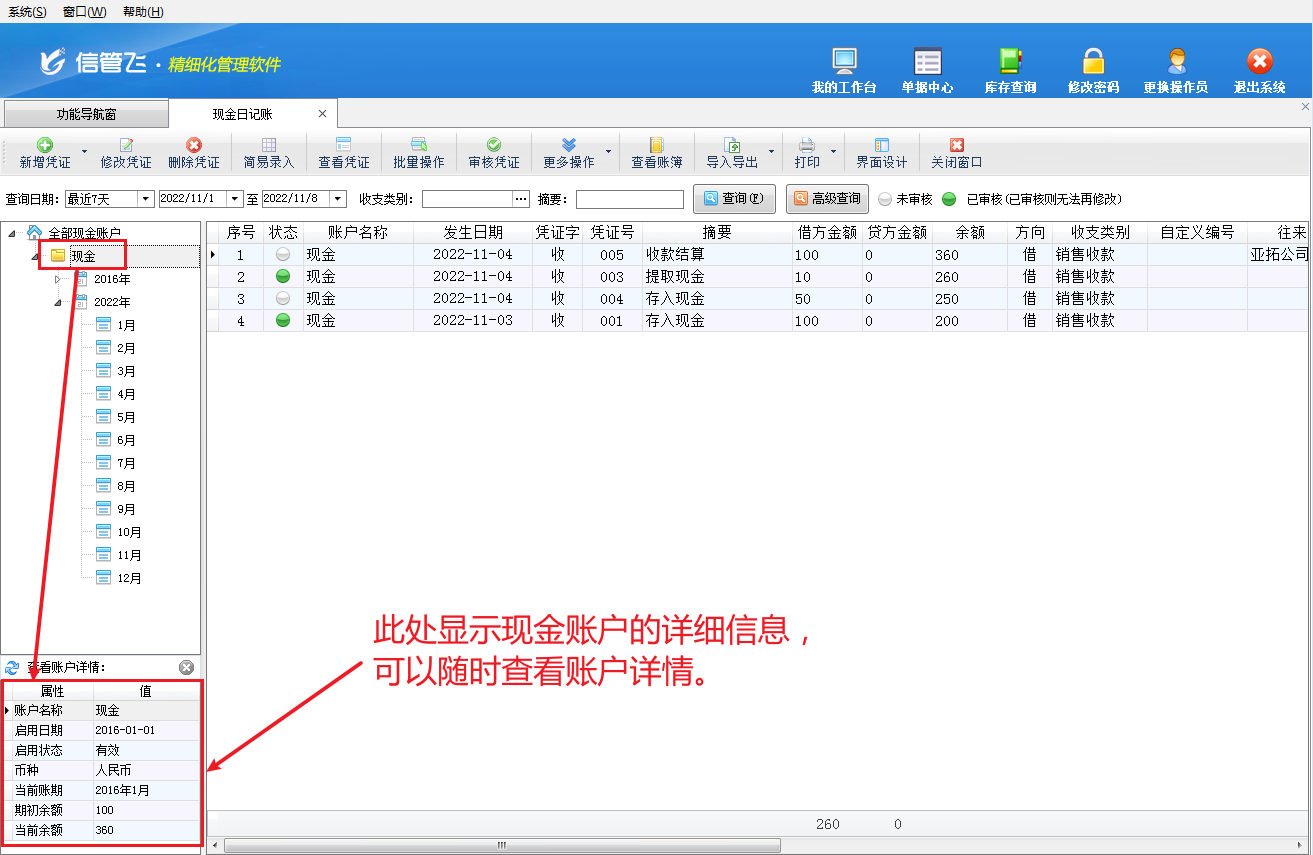Click into the 摘要 input field
Viewport: 1313px width, 855px height.
point(629,199)
